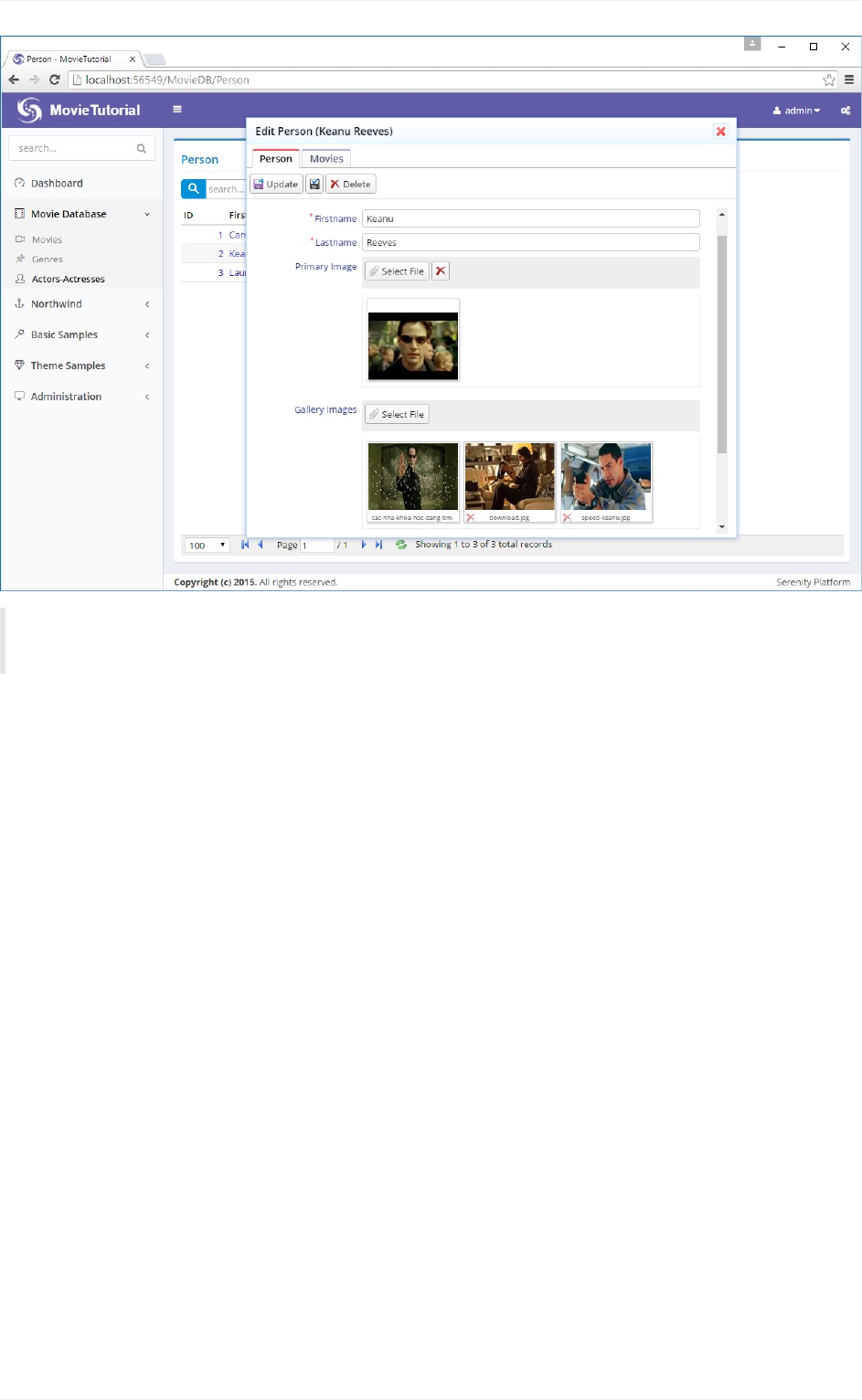This screenshot has height=1400, width=862.
Task: Open the page size 100 dropdown
Action: click(x=207, y=546)
